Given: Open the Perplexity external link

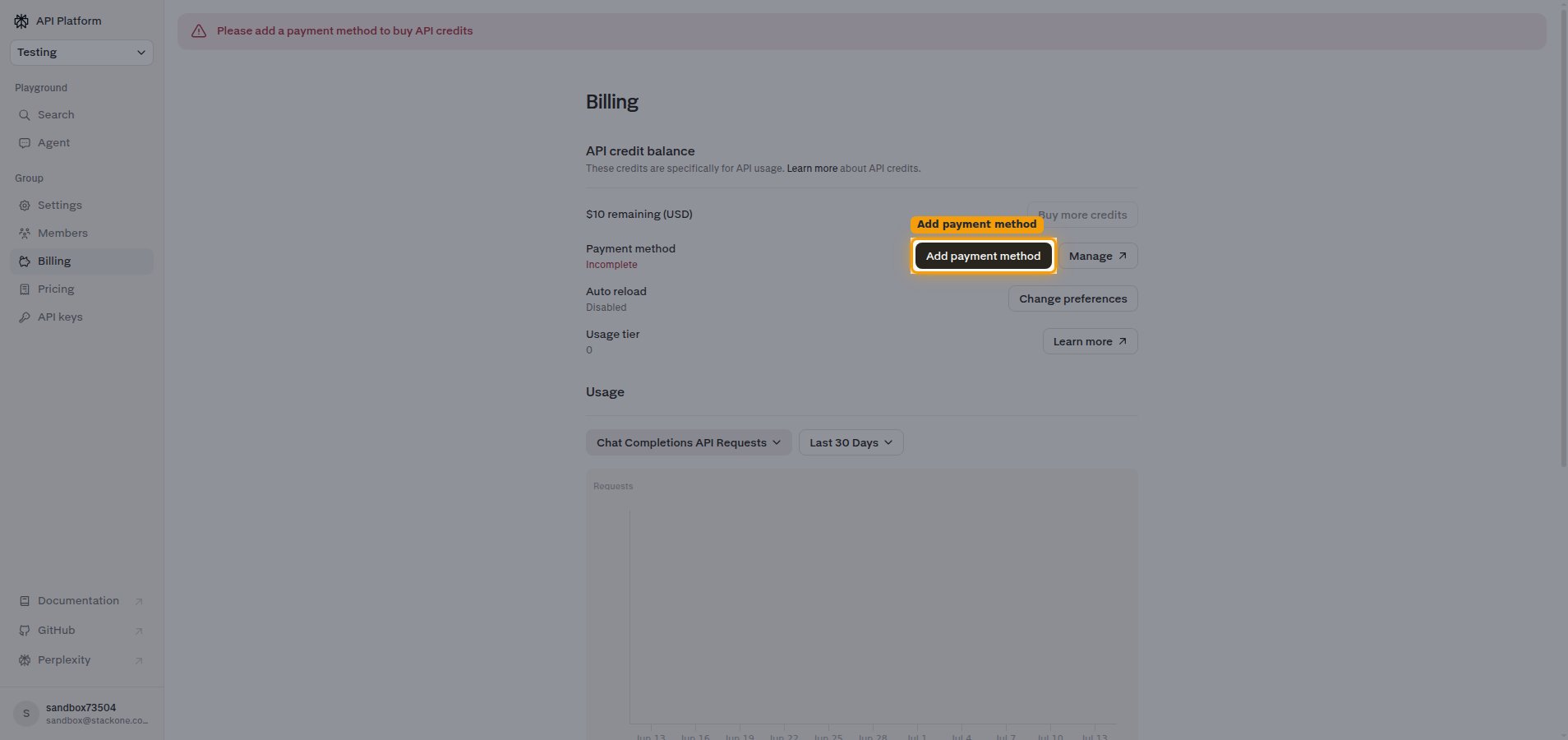Looking at the screenshot, I should [81, 660].
